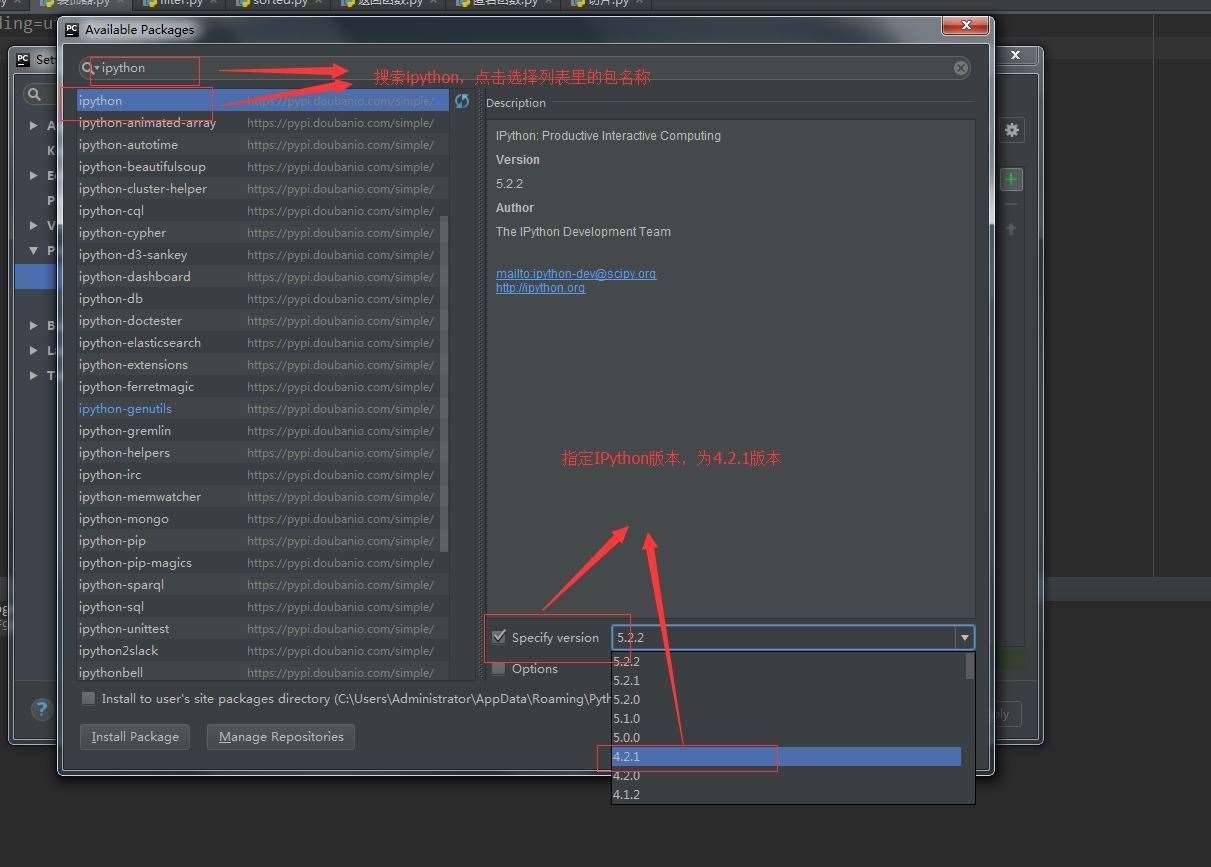
Task: Click the blue reload packages list icon
Action: click(462, 101)
